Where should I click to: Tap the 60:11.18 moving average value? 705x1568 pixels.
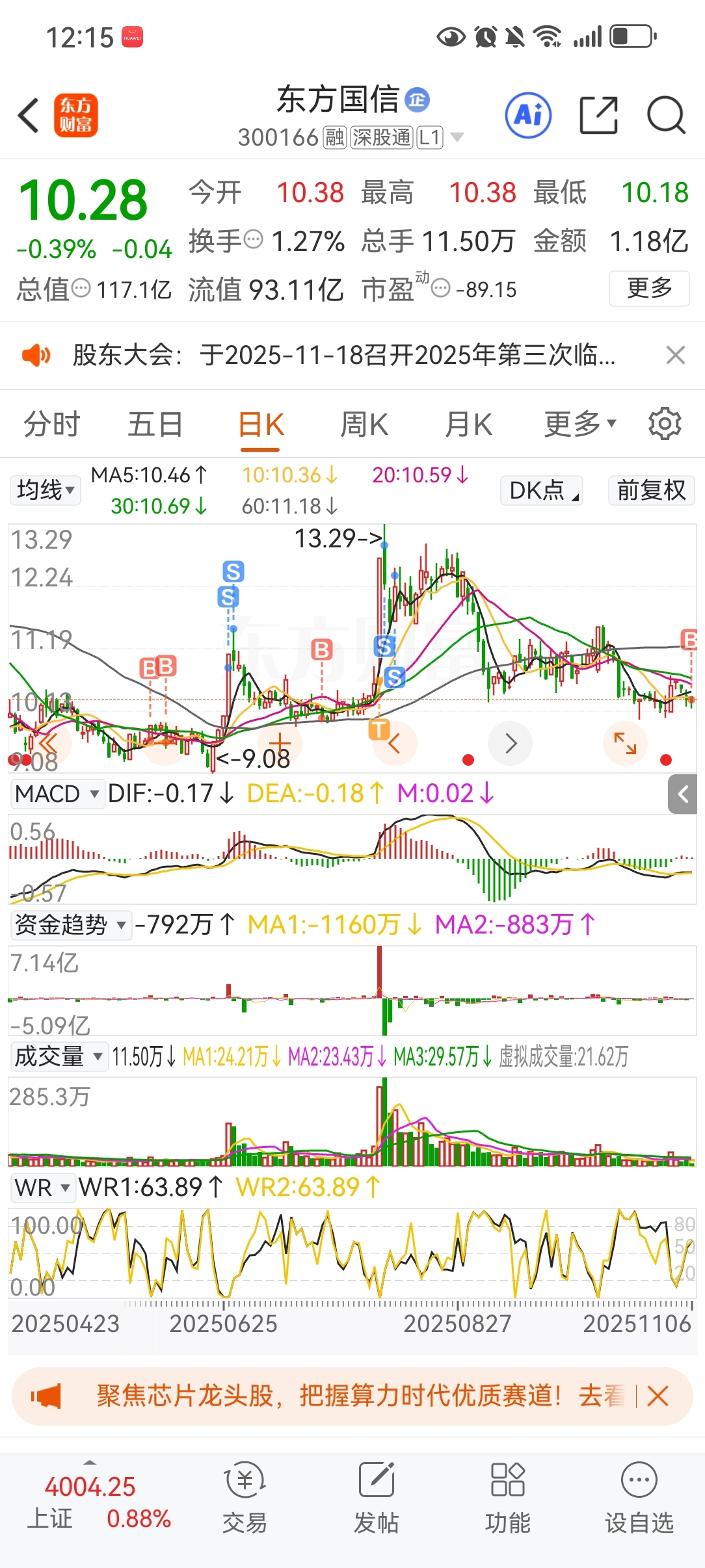[289, 506]
